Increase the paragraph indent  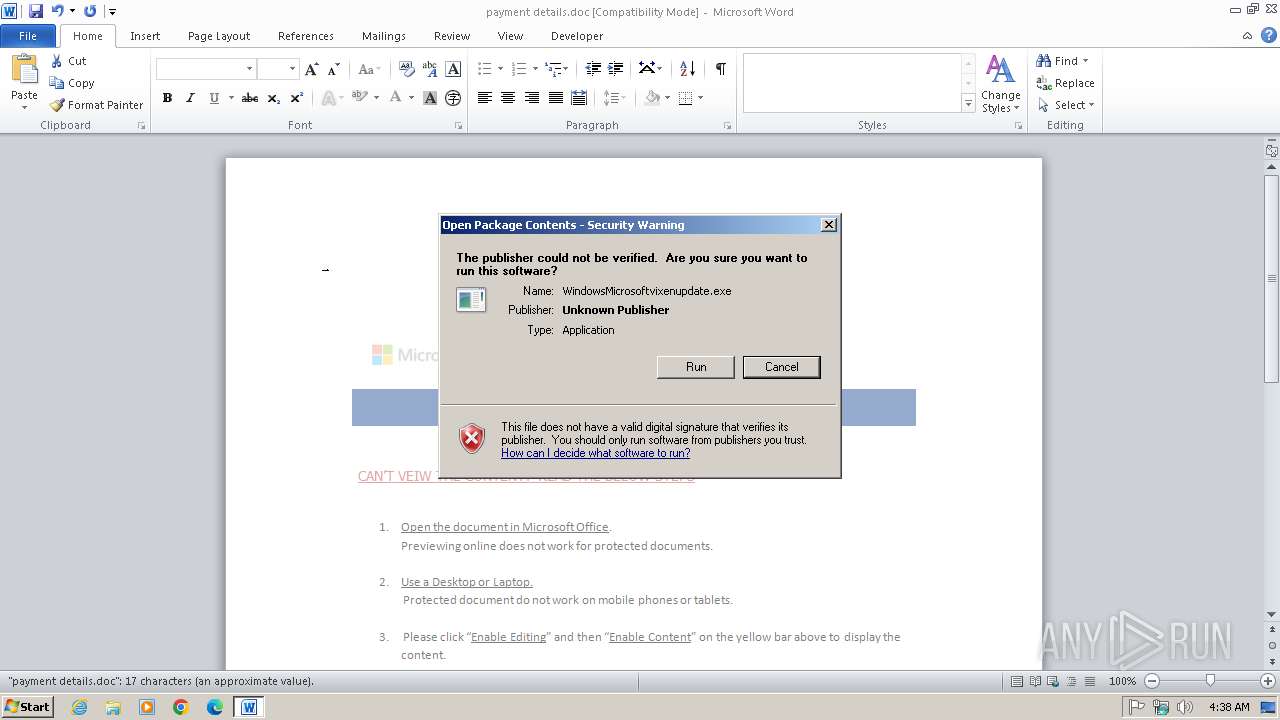616,69
